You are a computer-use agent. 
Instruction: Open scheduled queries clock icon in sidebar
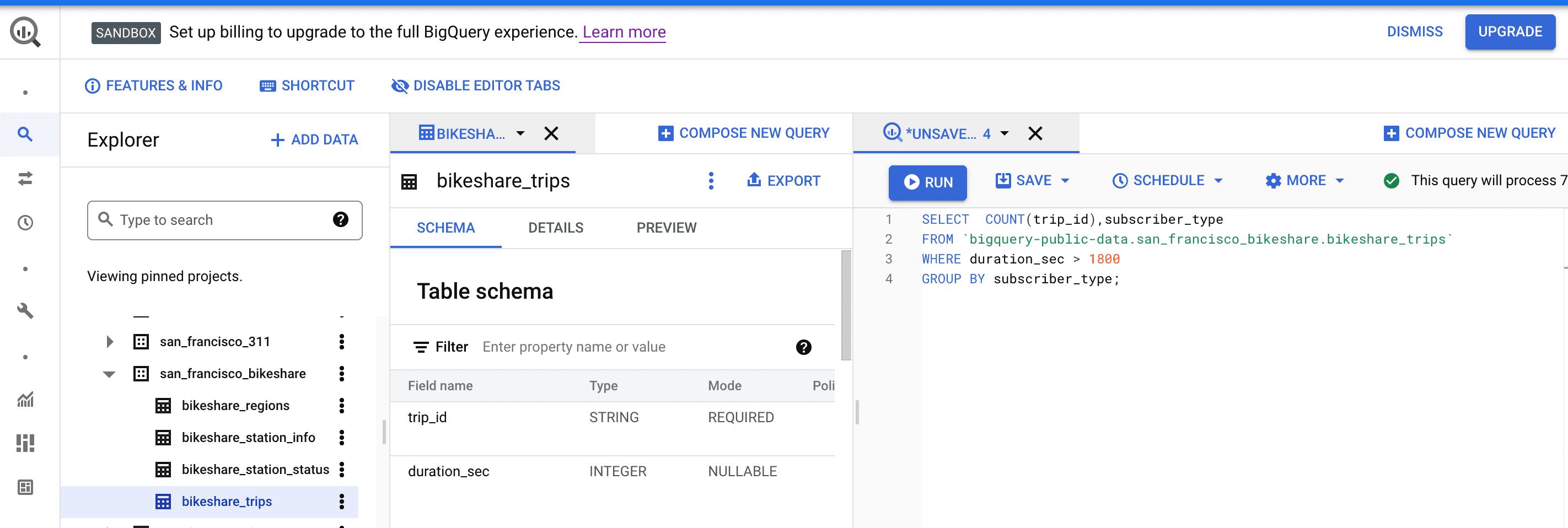coord(25,223)
